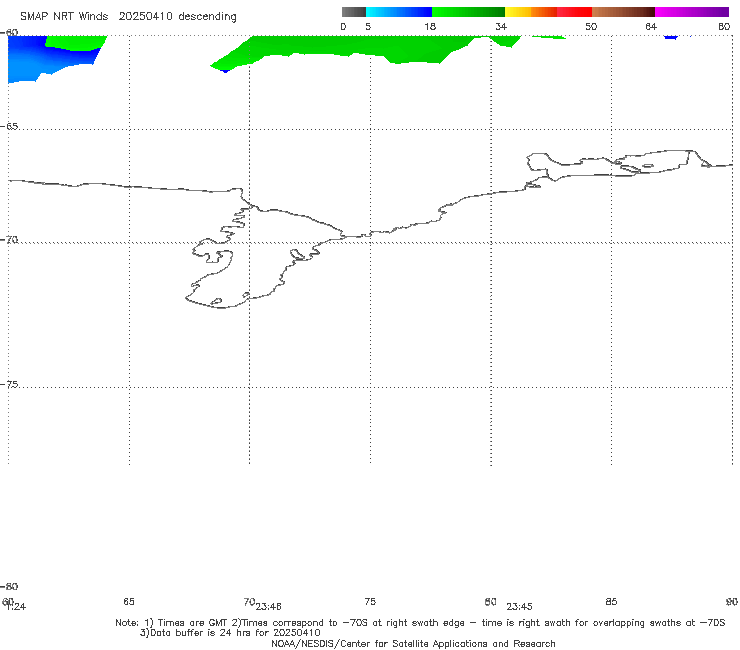Click the '50' color scale label

[591, 26]
